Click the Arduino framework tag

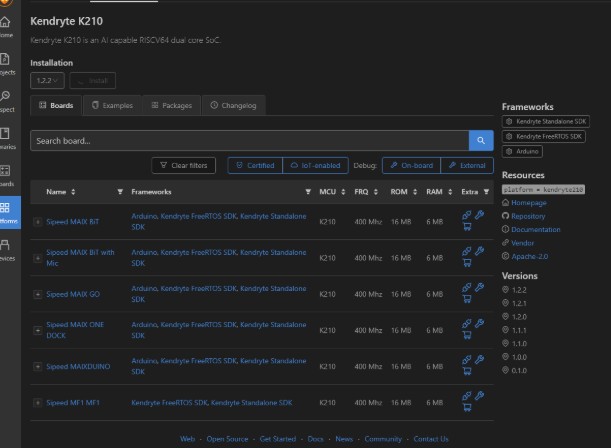(x=522, y=151)
